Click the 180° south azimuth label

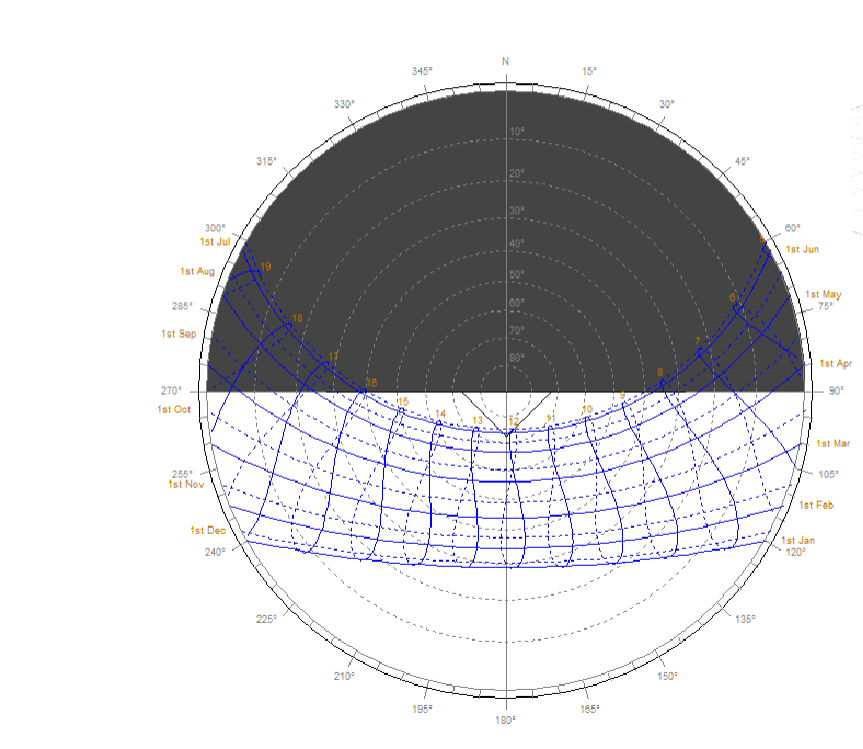pos(506,720)
